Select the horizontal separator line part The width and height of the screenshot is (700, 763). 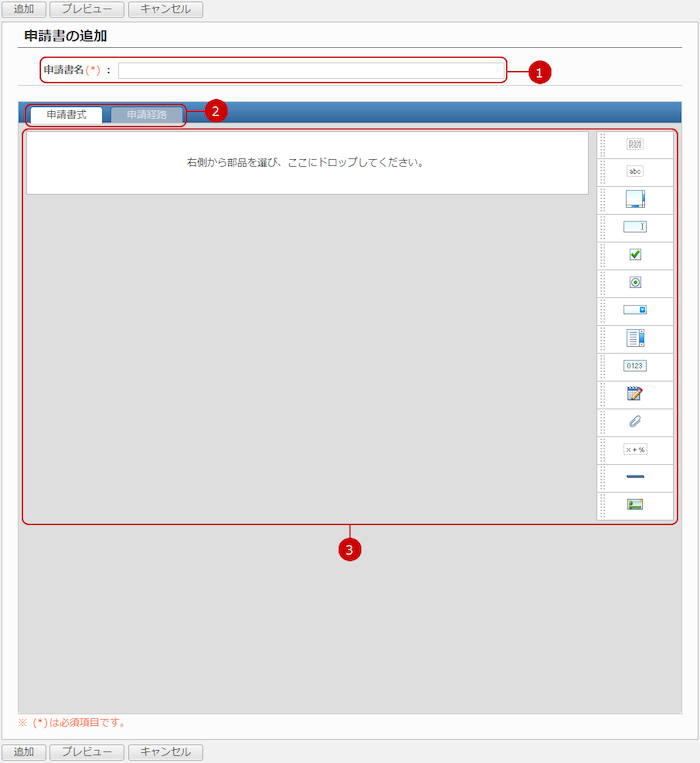[635, 477]
